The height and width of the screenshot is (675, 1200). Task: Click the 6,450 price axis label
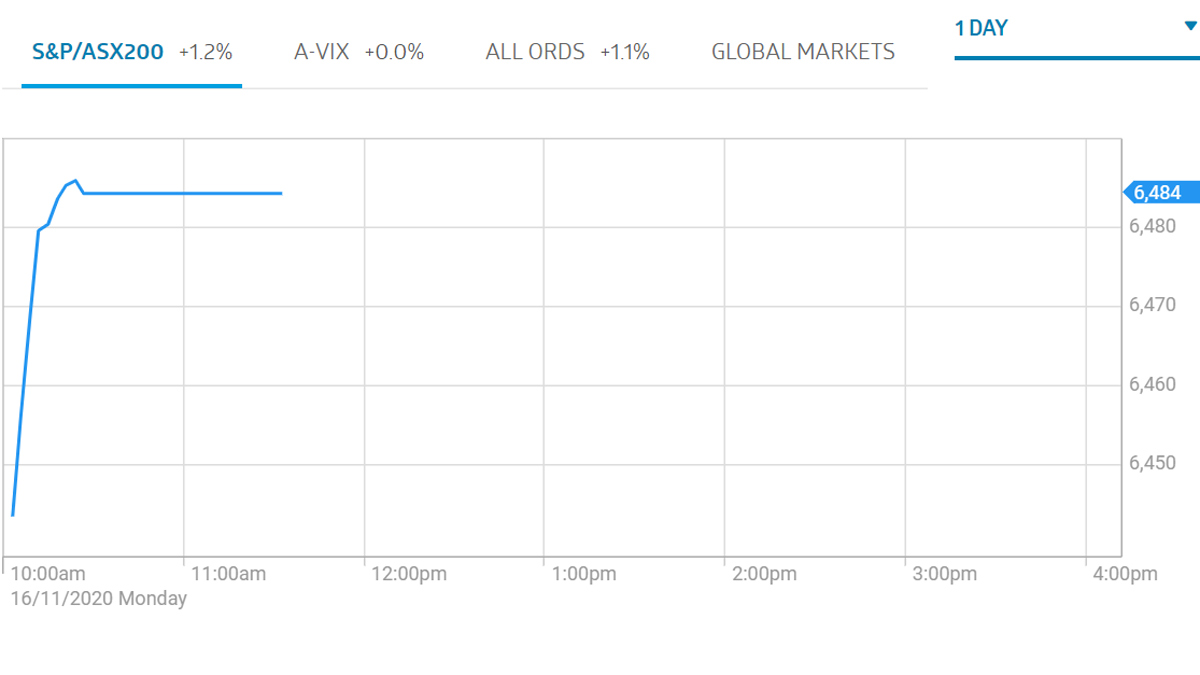[x=1152, y=464]
